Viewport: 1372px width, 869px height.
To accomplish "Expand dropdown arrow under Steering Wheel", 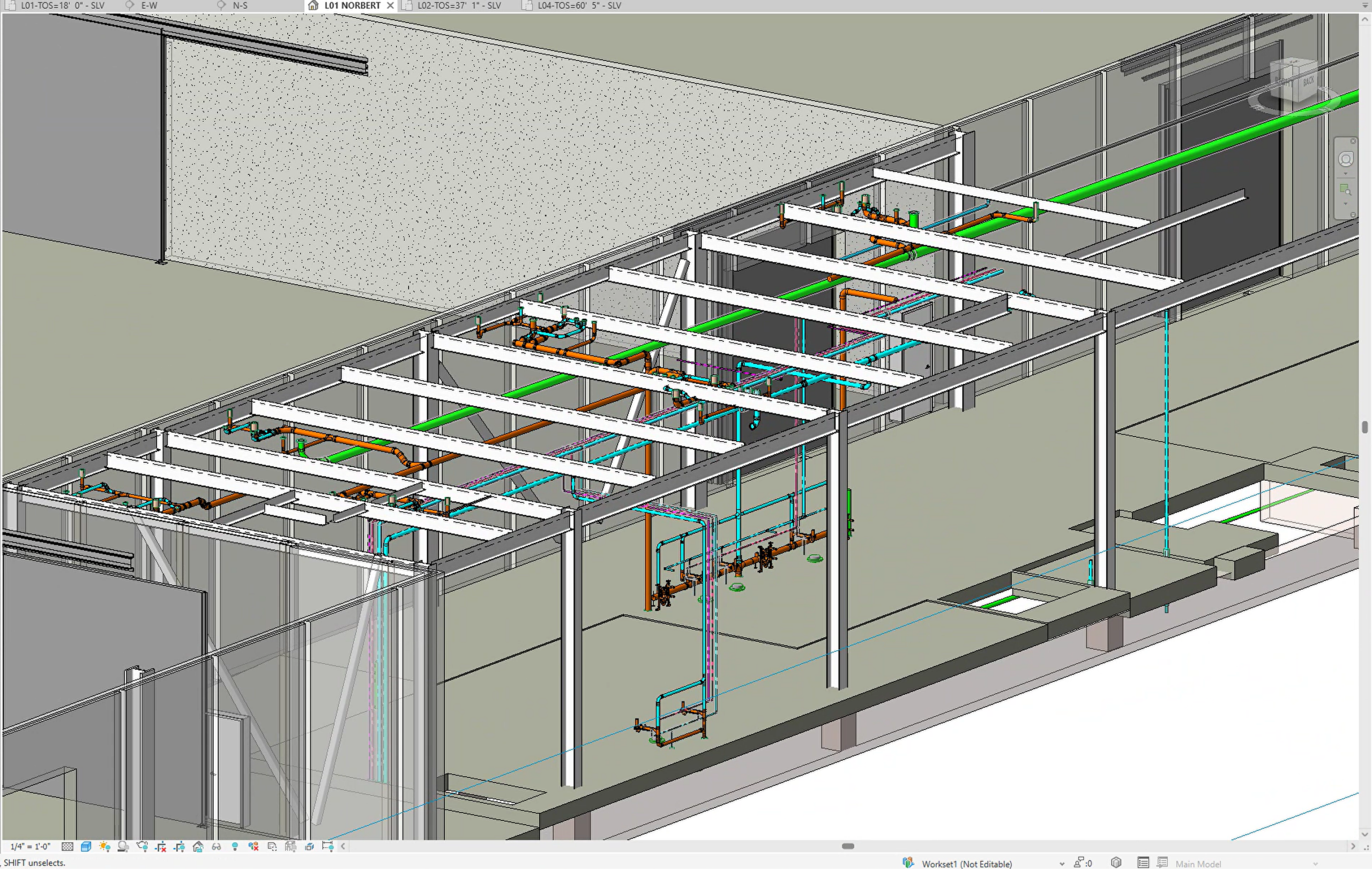I will (x=1345, y=174).
